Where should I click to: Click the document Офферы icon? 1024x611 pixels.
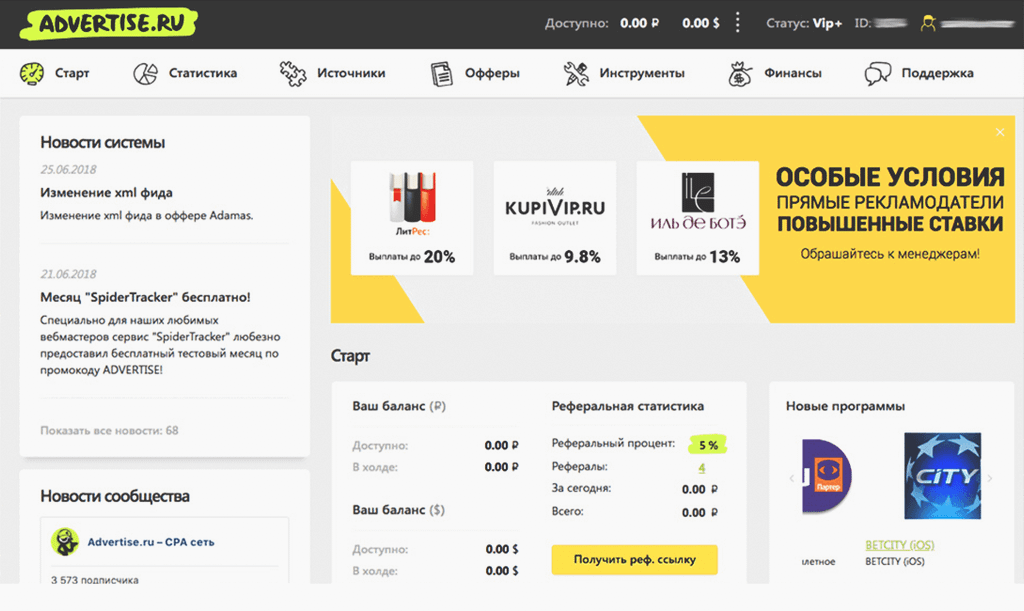[441, 73]
